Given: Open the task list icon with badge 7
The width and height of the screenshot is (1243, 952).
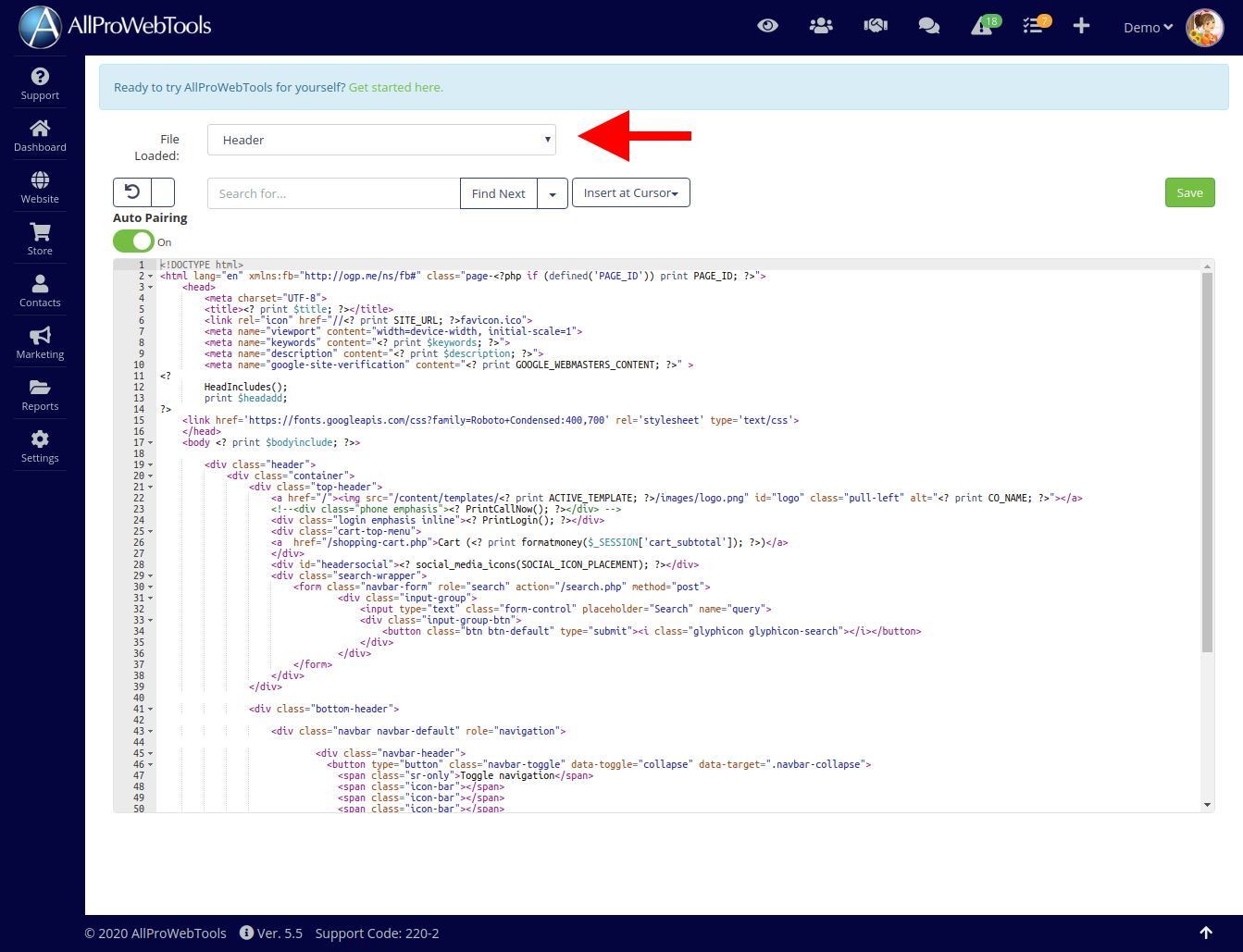Looking at the screenshot, I should pyautogui.click(x=1033, y=26).
